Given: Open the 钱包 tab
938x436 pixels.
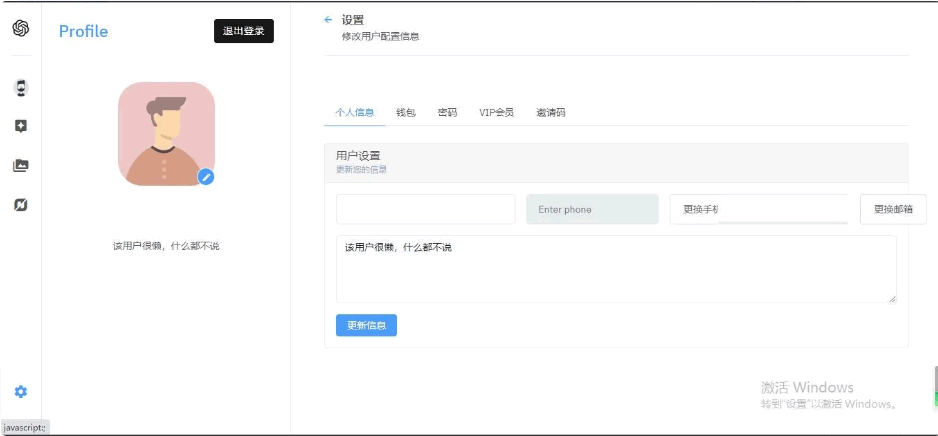Looking at the screenshot, I should [406, 113].
